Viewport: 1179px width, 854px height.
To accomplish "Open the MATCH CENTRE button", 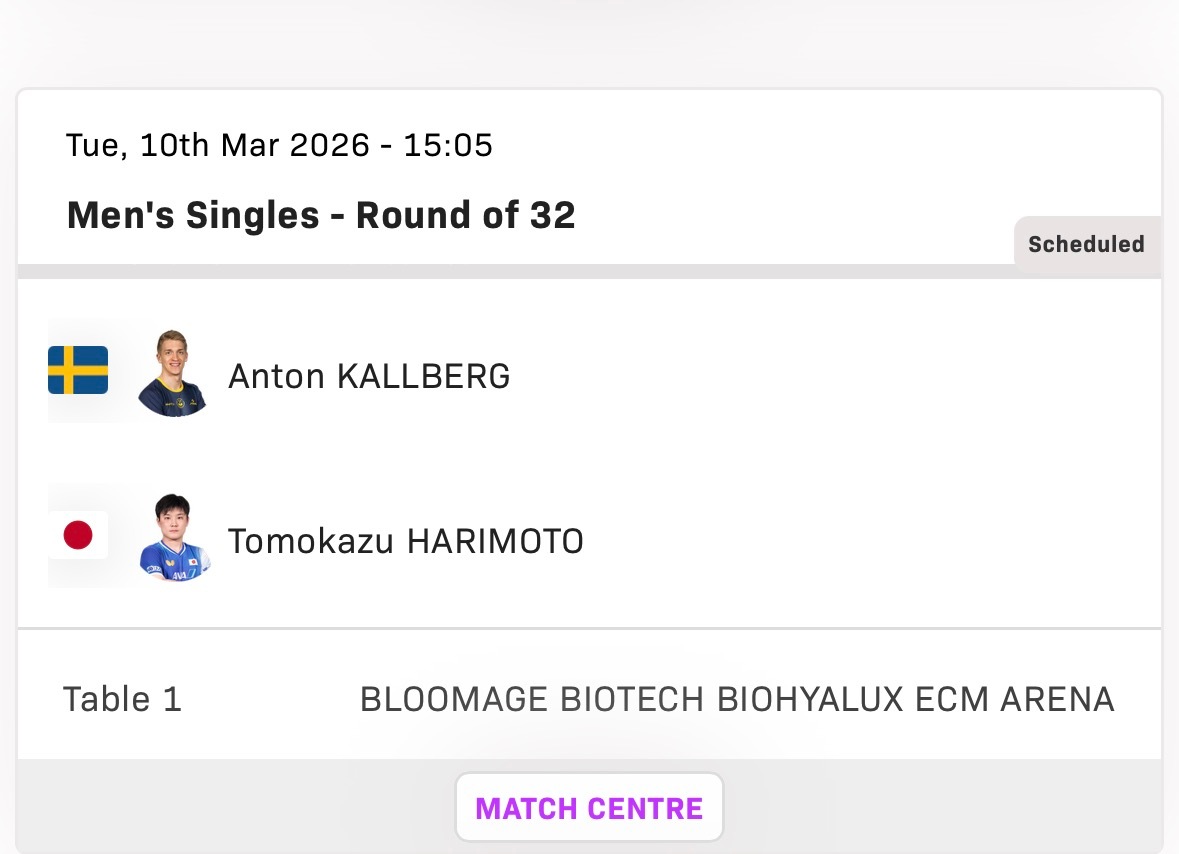I will tap(589, 808).
